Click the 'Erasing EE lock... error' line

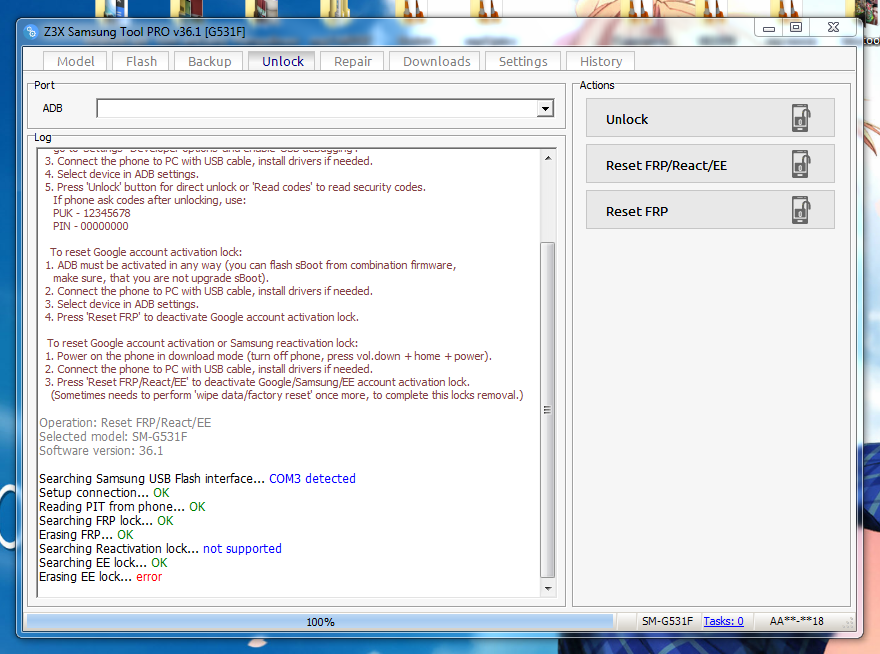pyautogui.click(x=100, y=577)
